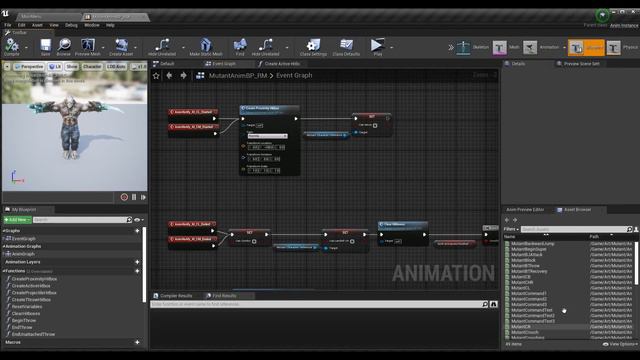This screenshot has width=640, height=360.
Task: Click the green Add New button
Action: click(x=17, y=220)
